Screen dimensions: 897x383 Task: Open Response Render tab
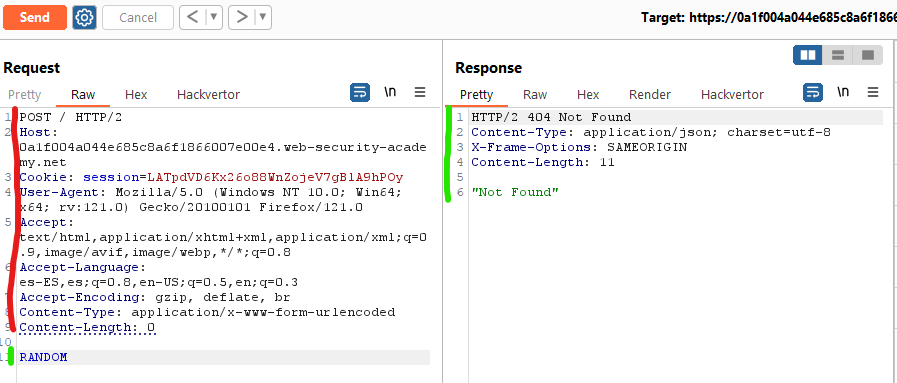(650, 95)
